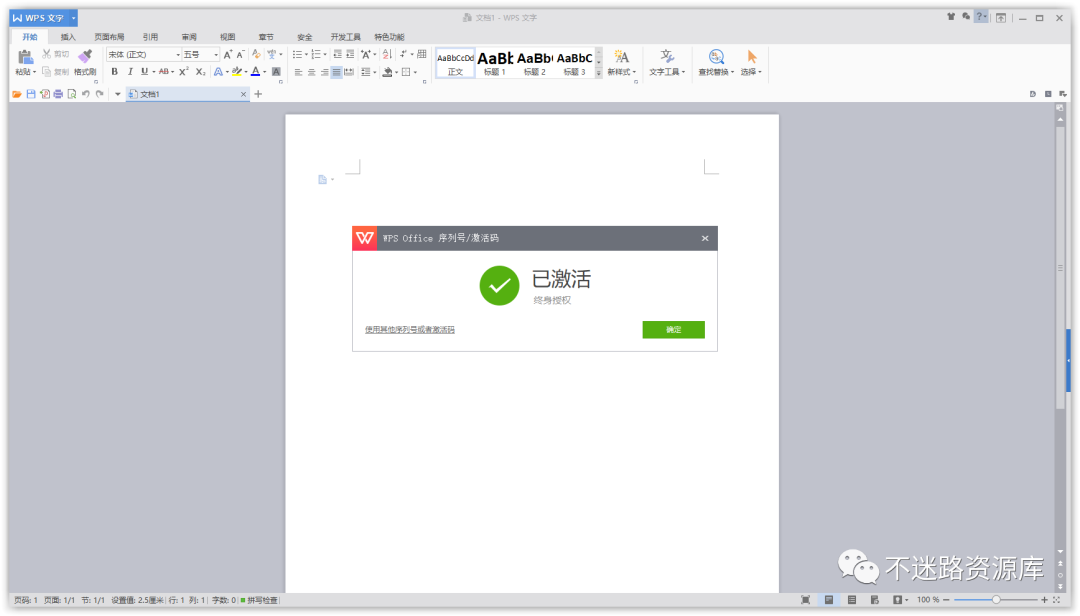The image size is (1080, 616).
Task: Click the align left icon
Action: [298, 72]
